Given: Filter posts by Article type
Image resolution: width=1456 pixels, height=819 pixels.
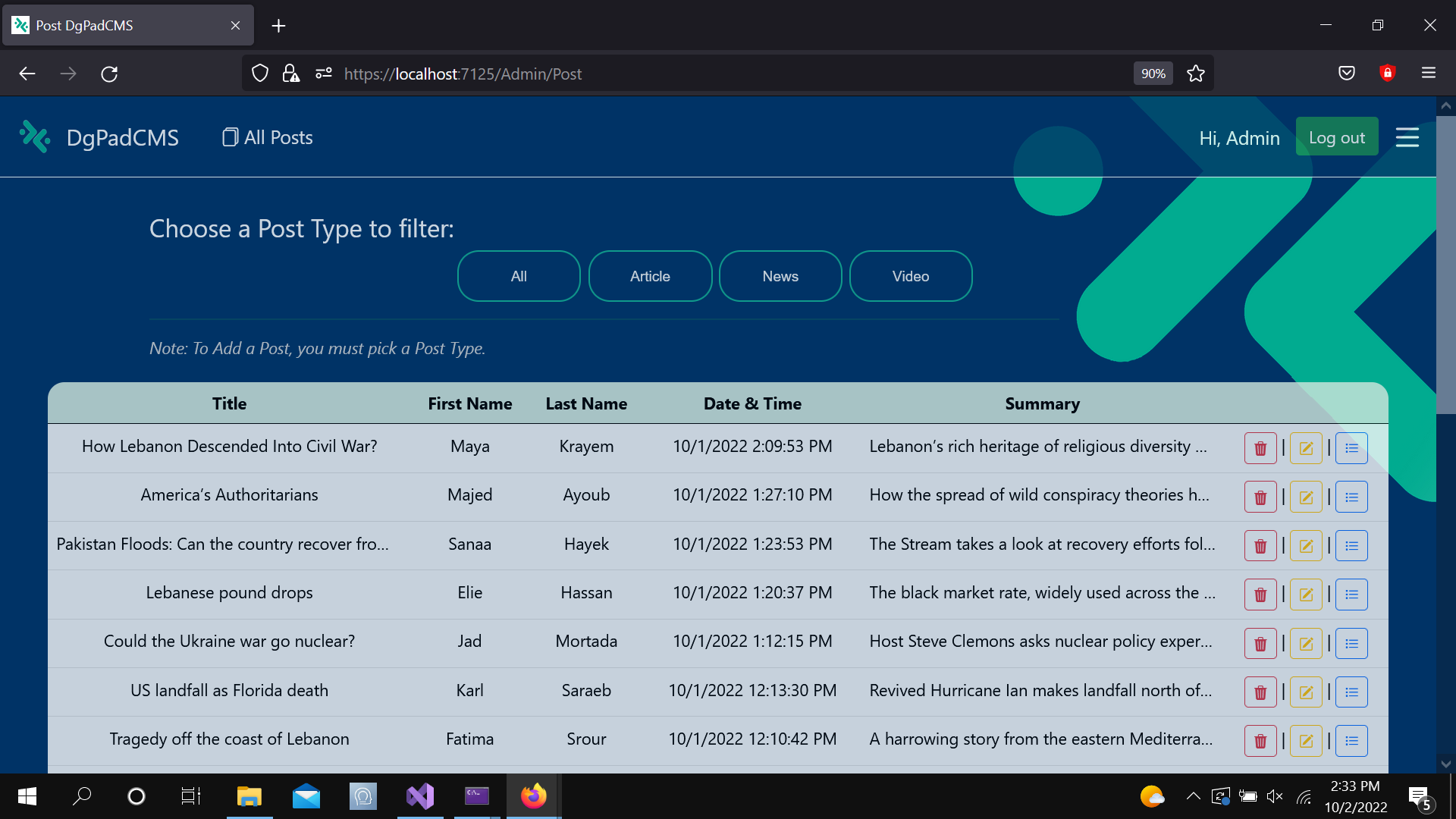Looking at the screenshot, I should [650, 276].
